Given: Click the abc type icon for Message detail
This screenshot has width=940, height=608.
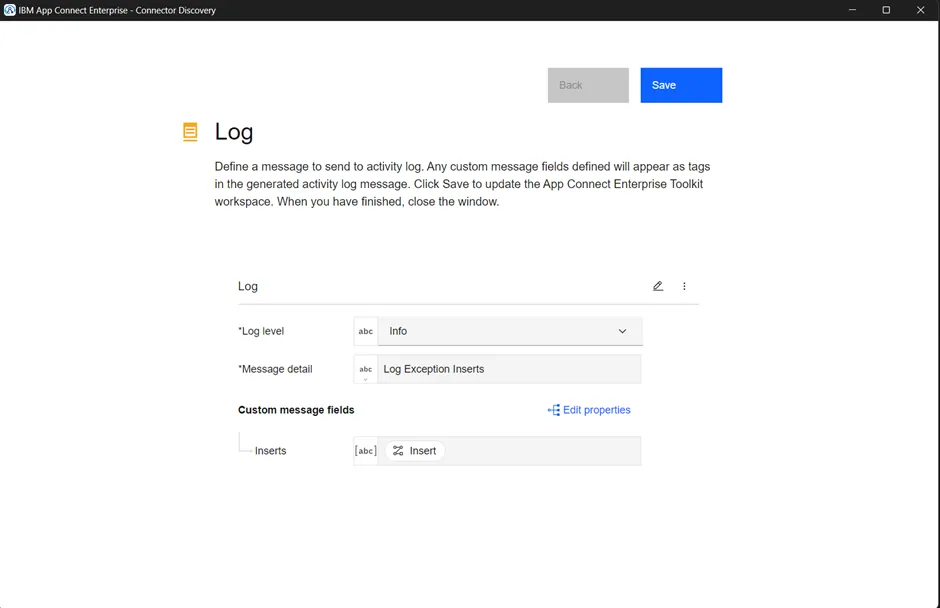Looking at the screenshot, I should [x=366, y=369].
